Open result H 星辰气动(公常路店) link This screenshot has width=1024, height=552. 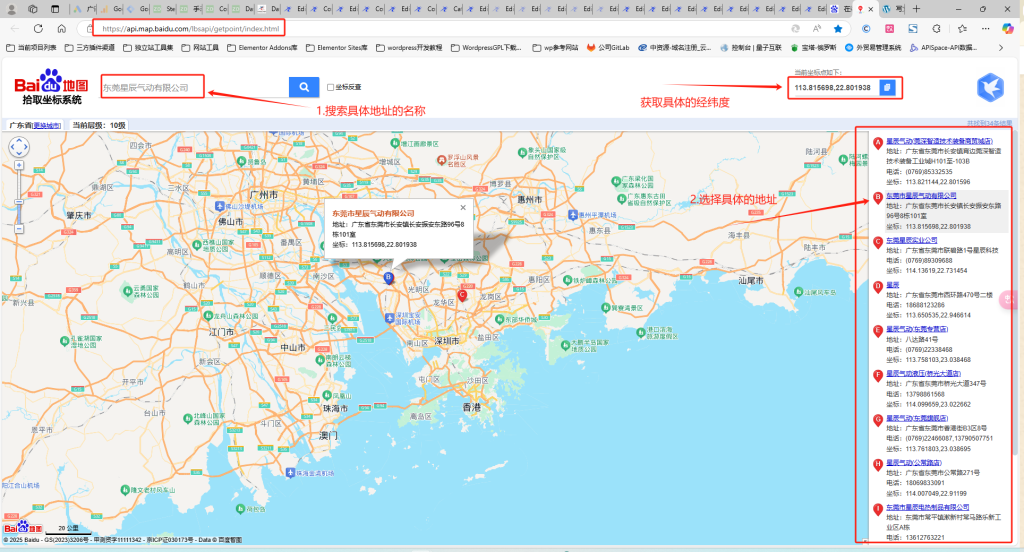point(914,463)
